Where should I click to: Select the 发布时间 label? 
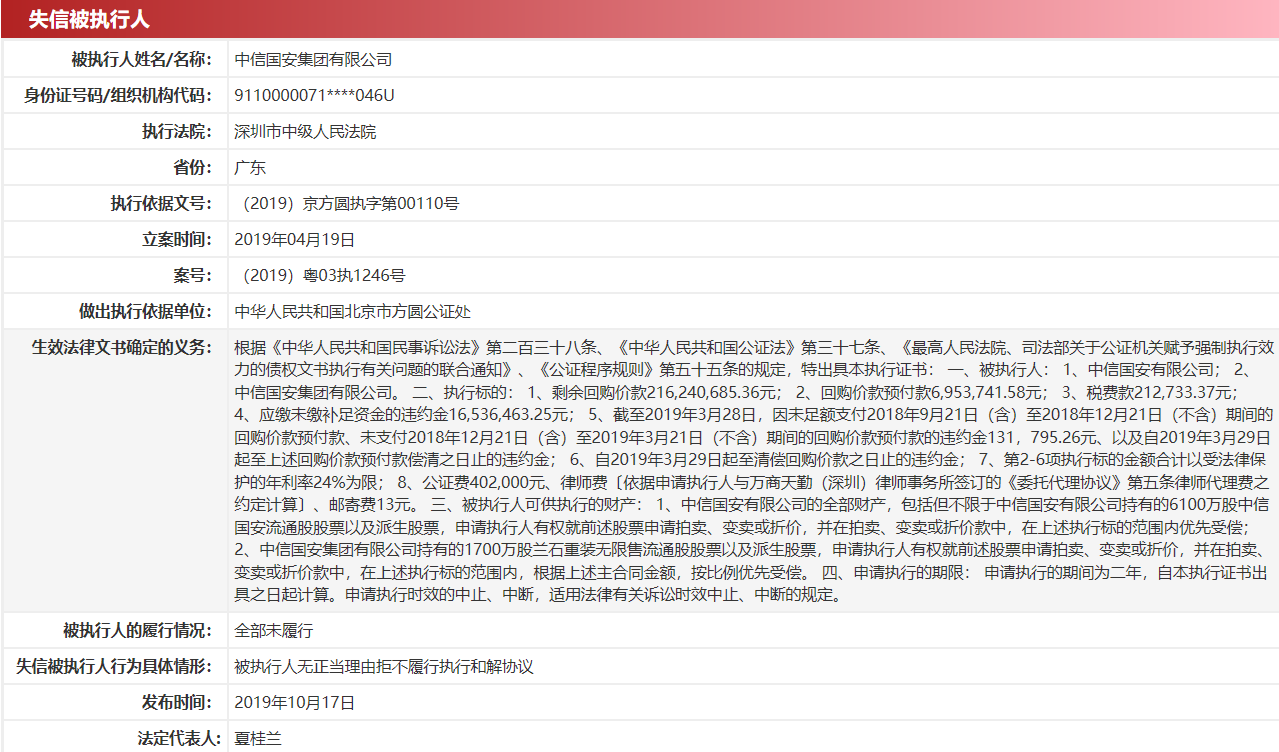(177, 703)
